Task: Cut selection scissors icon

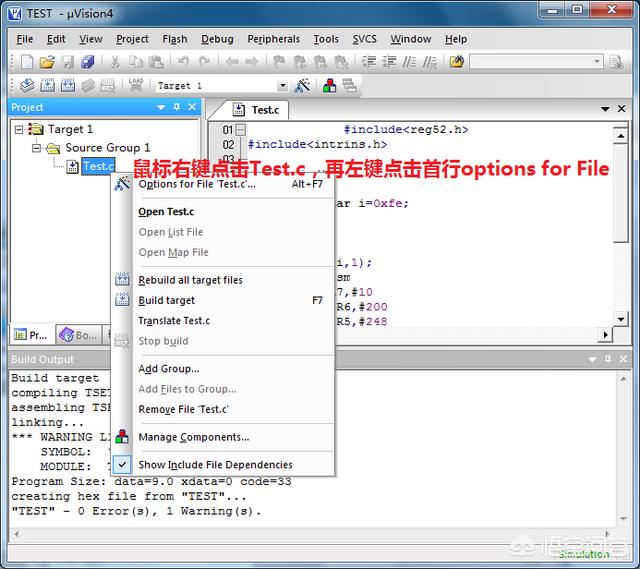Action: click(x=115, y=62)
